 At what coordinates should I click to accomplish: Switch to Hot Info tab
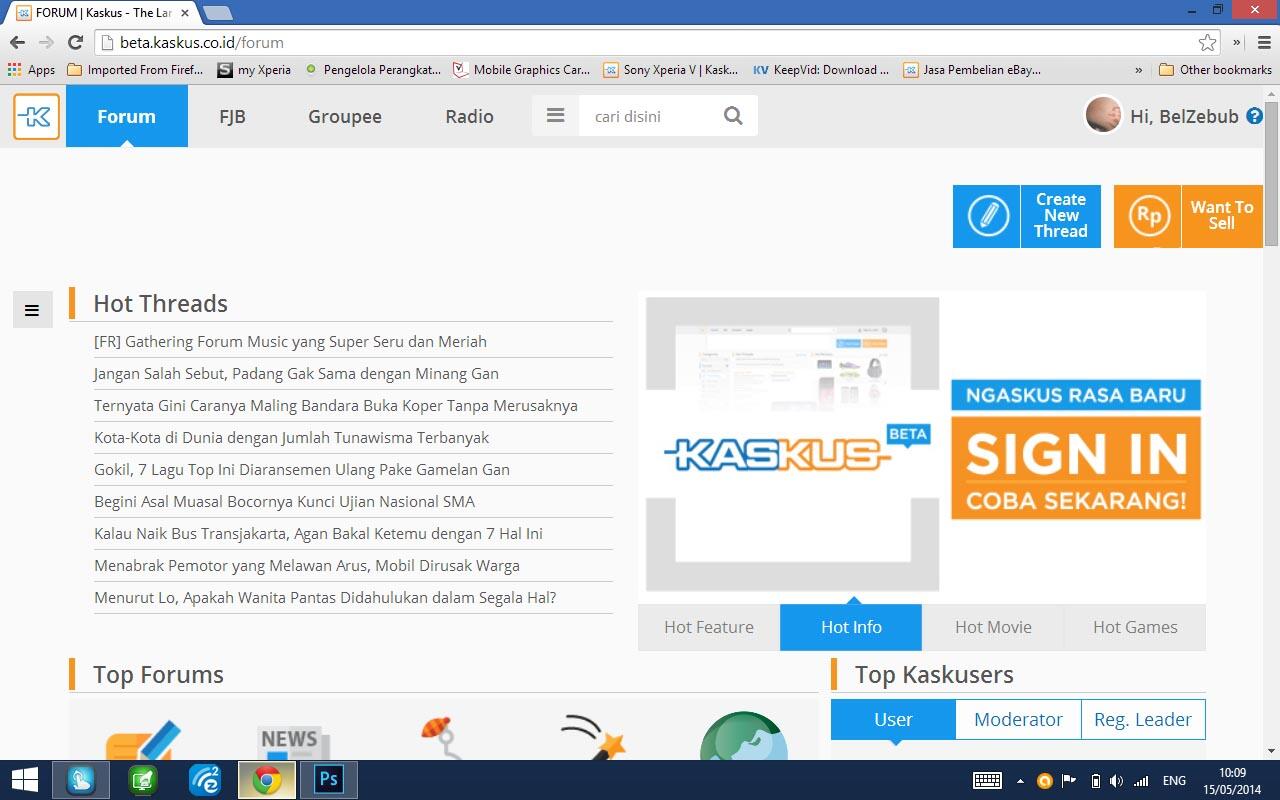point(851,627)
